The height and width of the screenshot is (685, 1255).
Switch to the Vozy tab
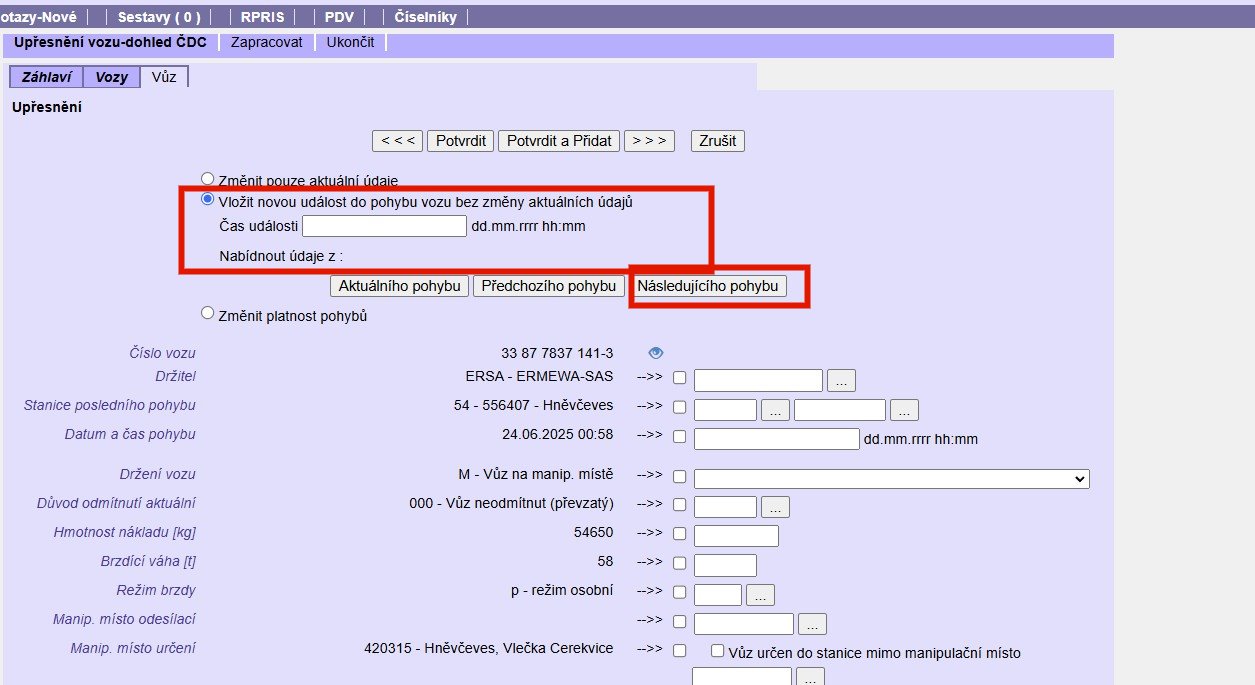pos(111,77)
